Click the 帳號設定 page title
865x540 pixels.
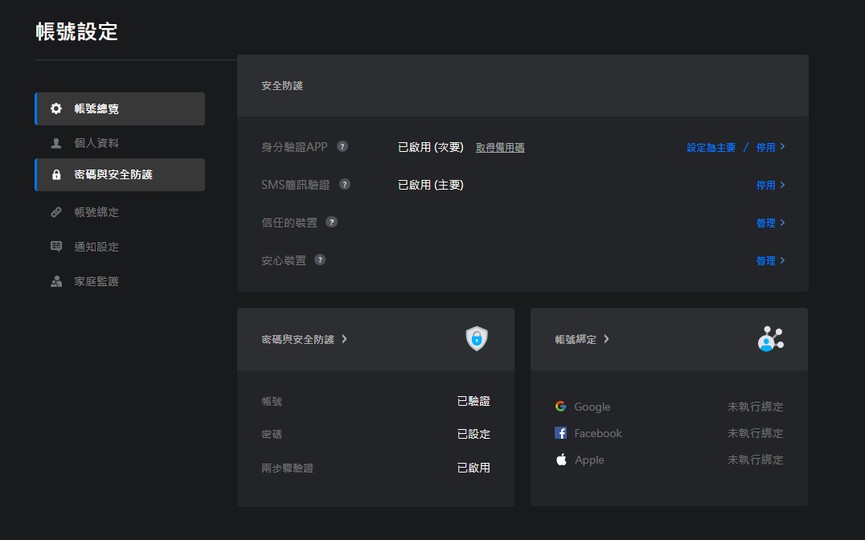tap(77, 31)
